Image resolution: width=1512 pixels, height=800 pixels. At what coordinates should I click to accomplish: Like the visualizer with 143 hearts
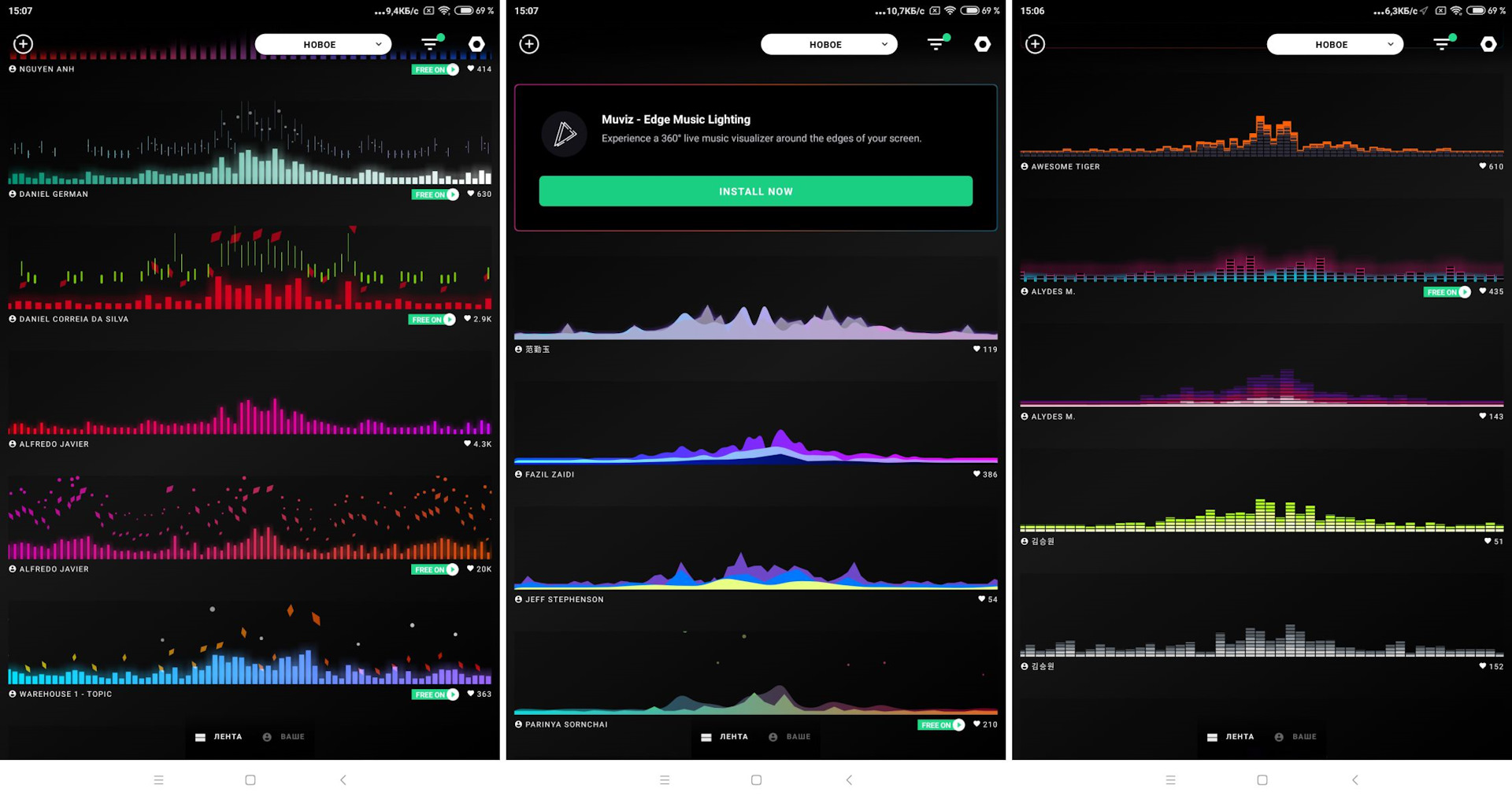pyautogui.click(x=1483, y=417)
